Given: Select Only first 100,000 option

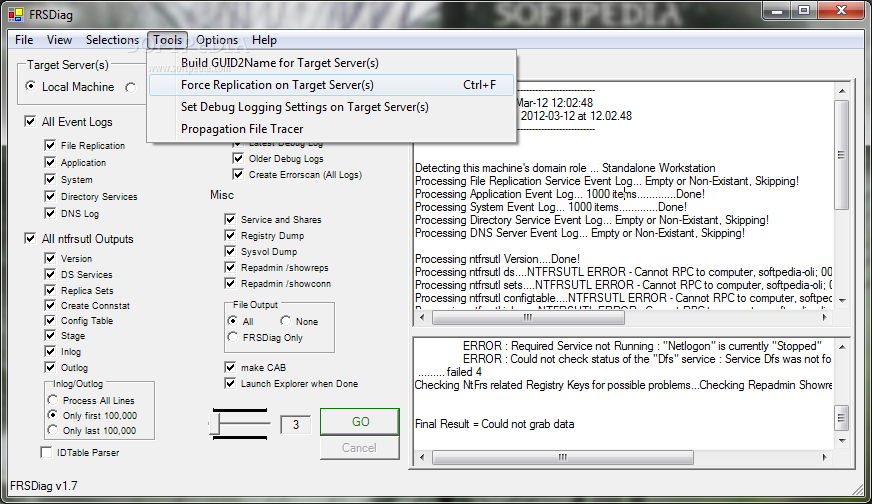Looking at the screenshot, I should point(53,415).
